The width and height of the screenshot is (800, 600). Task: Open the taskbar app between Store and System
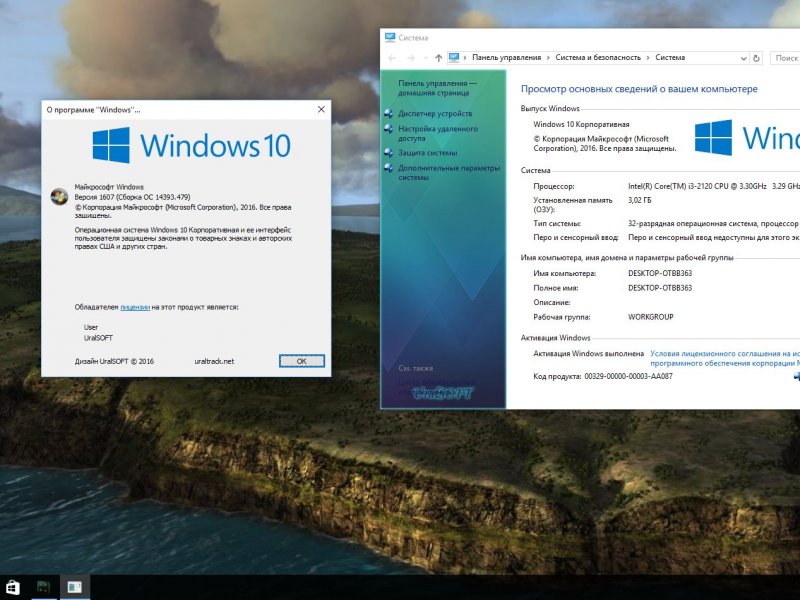tap(44, 587)
